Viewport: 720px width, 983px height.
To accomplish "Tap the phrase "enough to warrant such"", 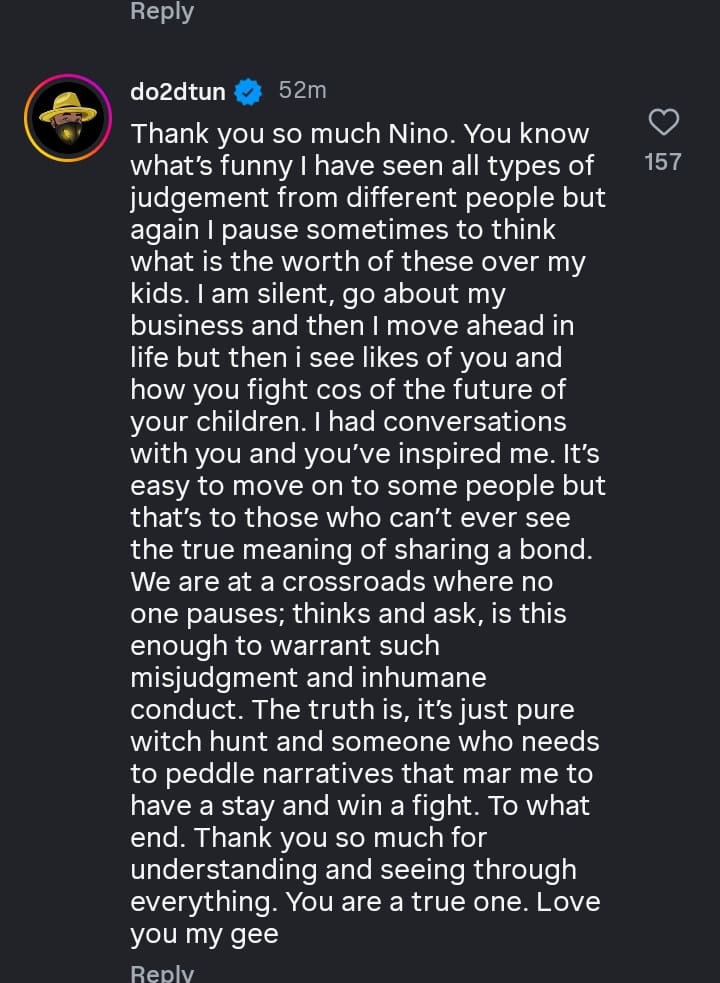I will 285,646.
